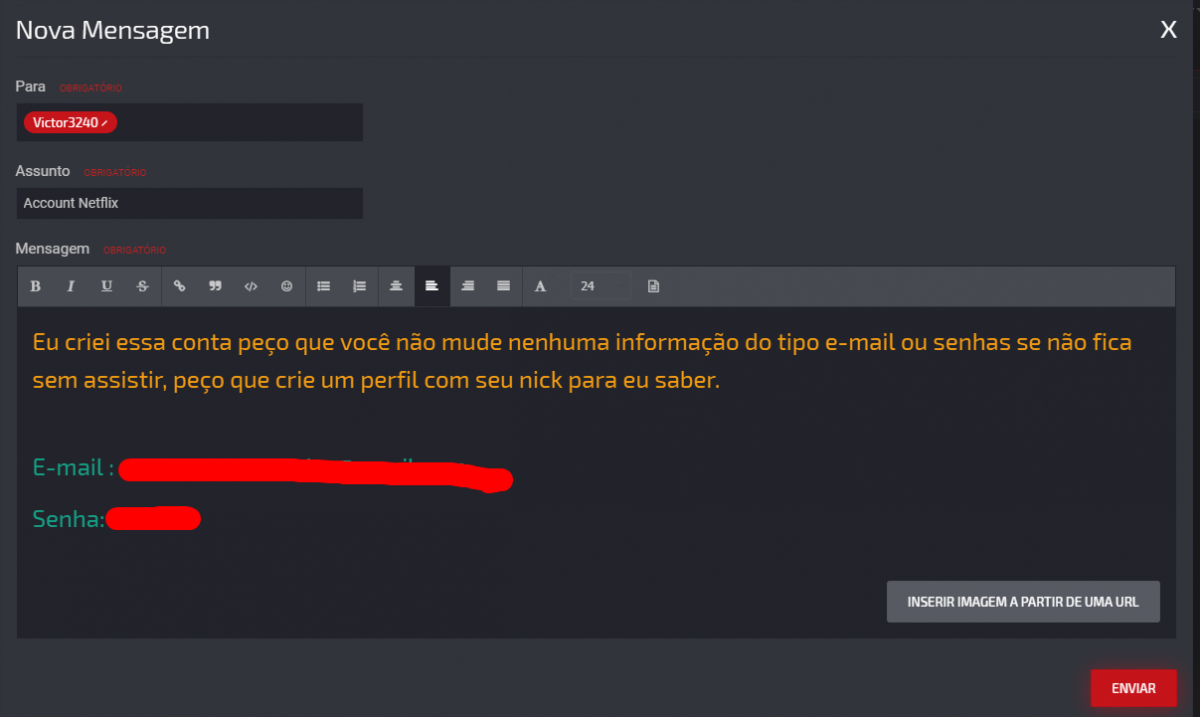
Task: Center align the message text
Action: (x=396, y=286)
